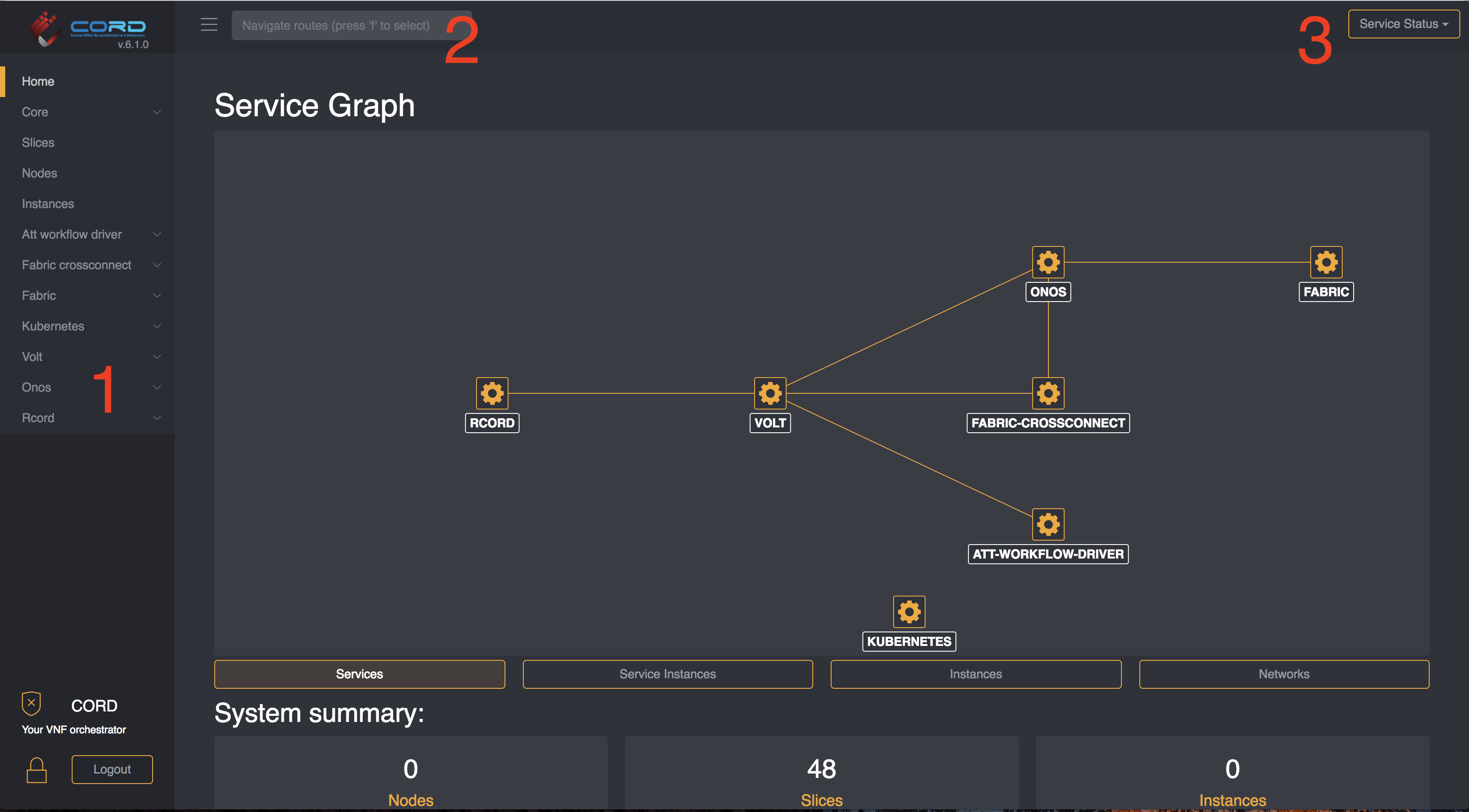Switch graph to Service Instances
This screenshot has height=812, width=1469.
[x=667, y=674]
